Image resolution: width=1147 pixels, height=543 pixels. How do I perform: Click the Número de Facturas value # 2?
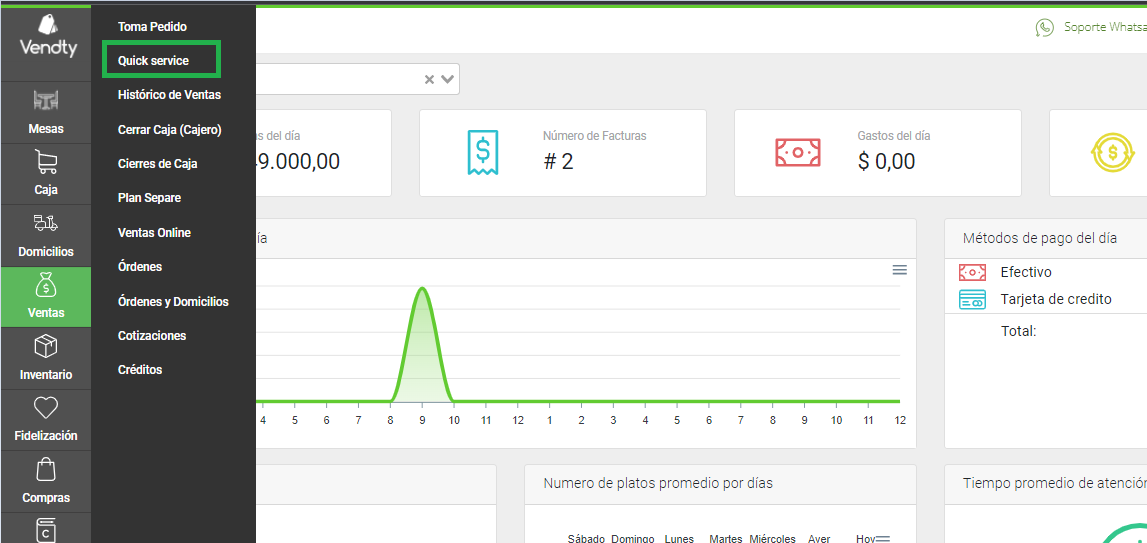[x=559, y=162]
